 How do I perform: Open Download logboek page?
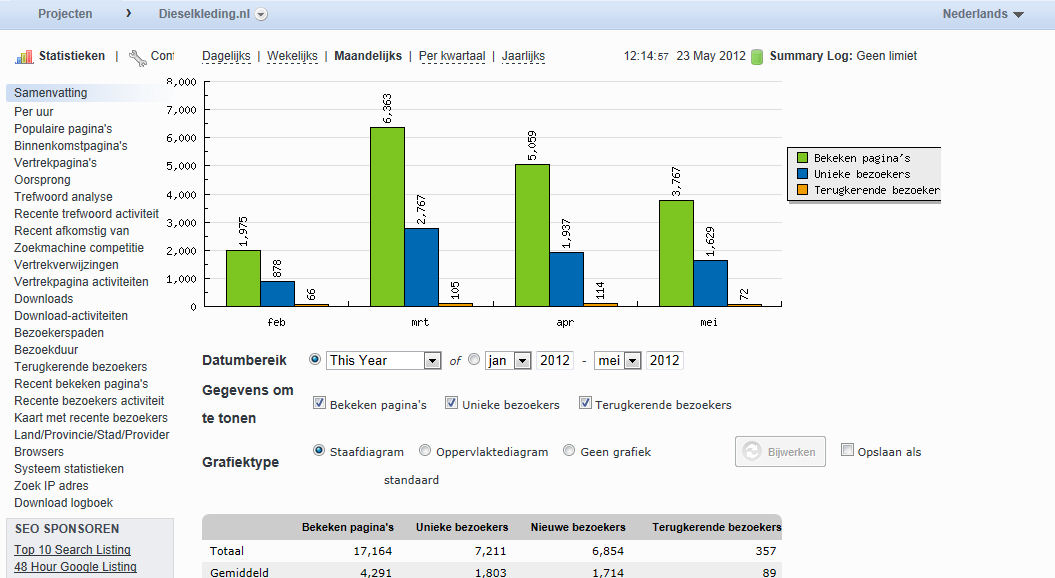point(63,503)
